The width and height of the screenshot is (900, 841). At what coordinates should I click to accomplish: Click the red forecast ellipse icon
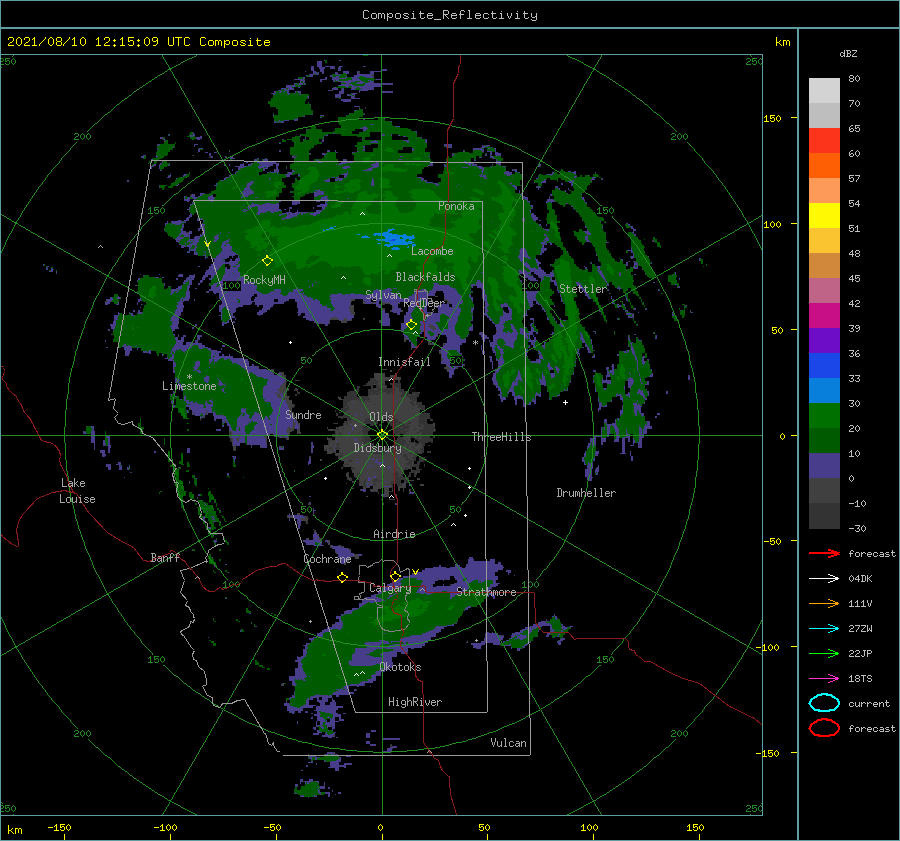point(824,728)
